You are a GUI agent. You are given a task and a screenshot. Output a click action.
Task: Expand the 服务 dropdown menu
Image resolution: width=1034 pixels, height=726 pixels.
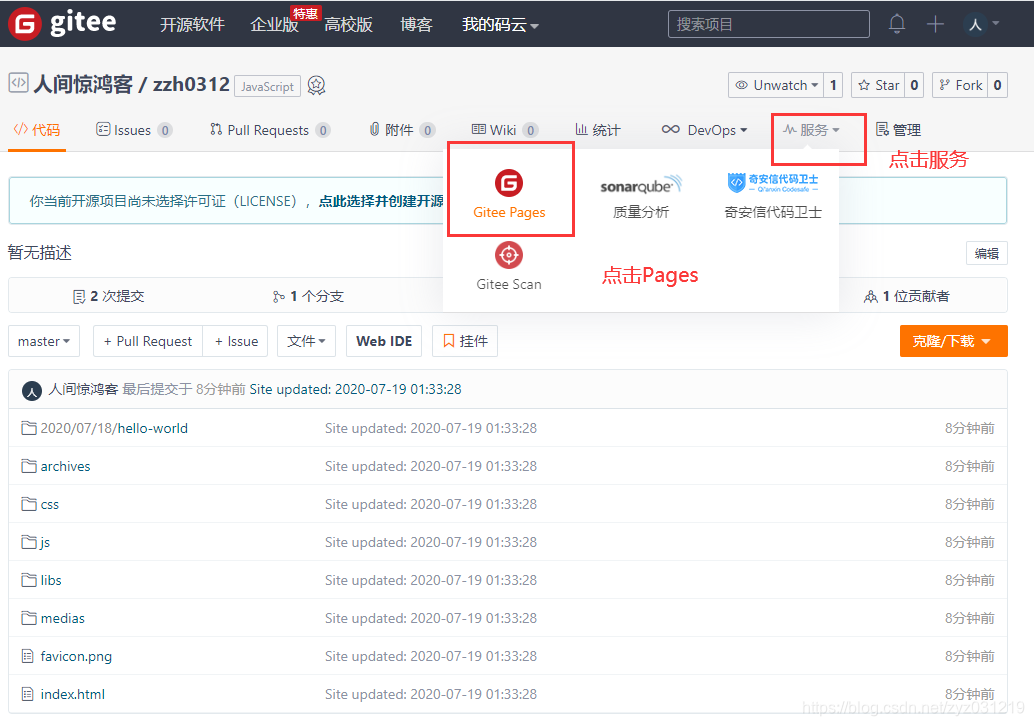point(811,130)
